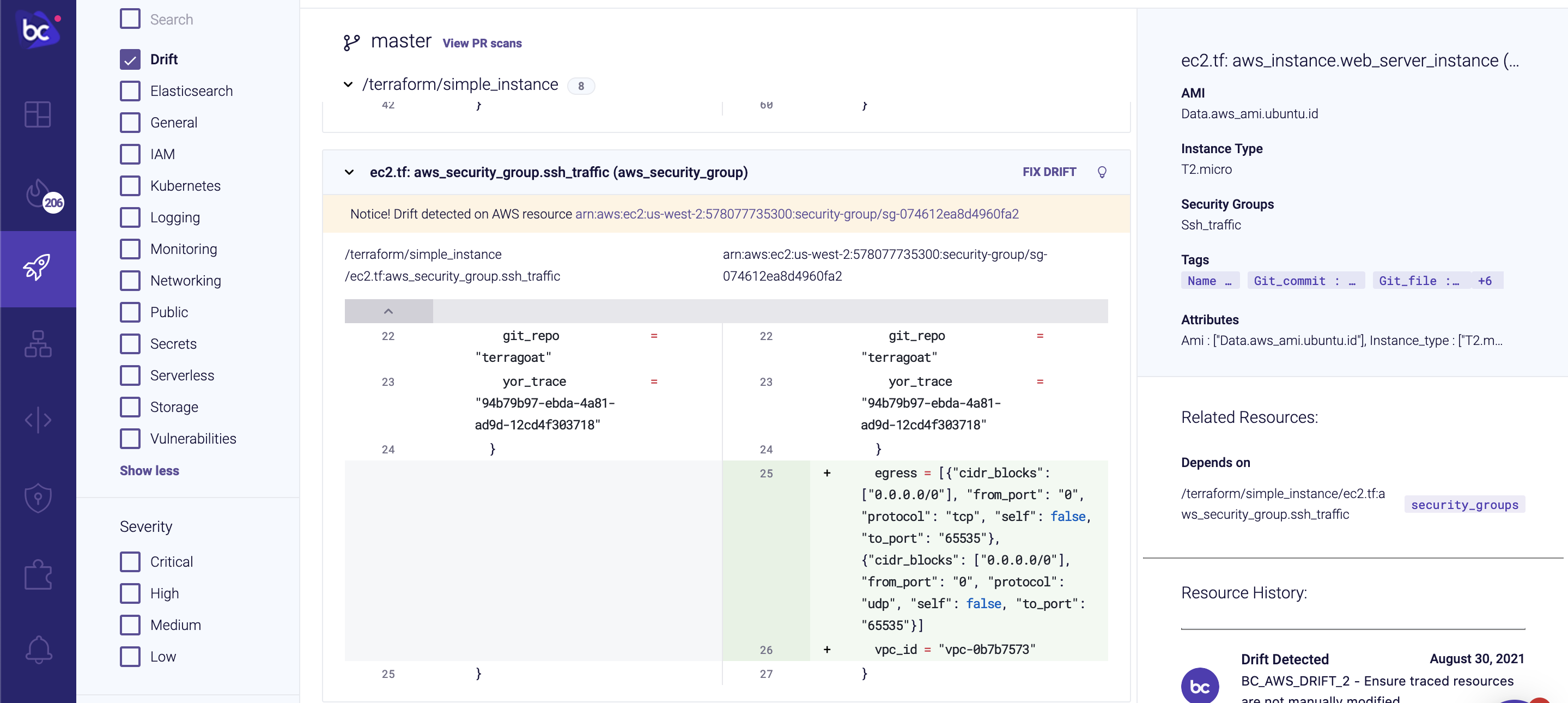Expand hidden diff lines with up chevron
This screenshot has height=703, width=1568.
point(388,312)
